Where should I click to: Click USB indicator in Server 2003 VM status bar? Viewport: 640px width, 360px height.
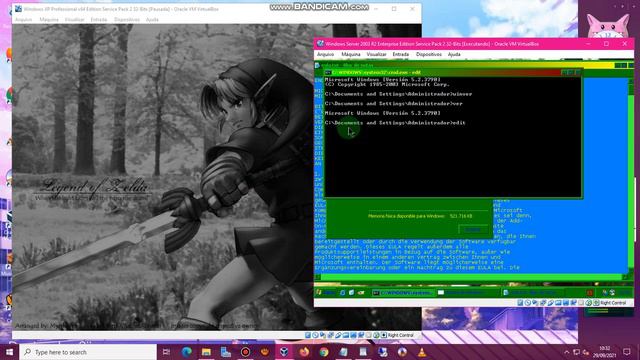(551, 303)
